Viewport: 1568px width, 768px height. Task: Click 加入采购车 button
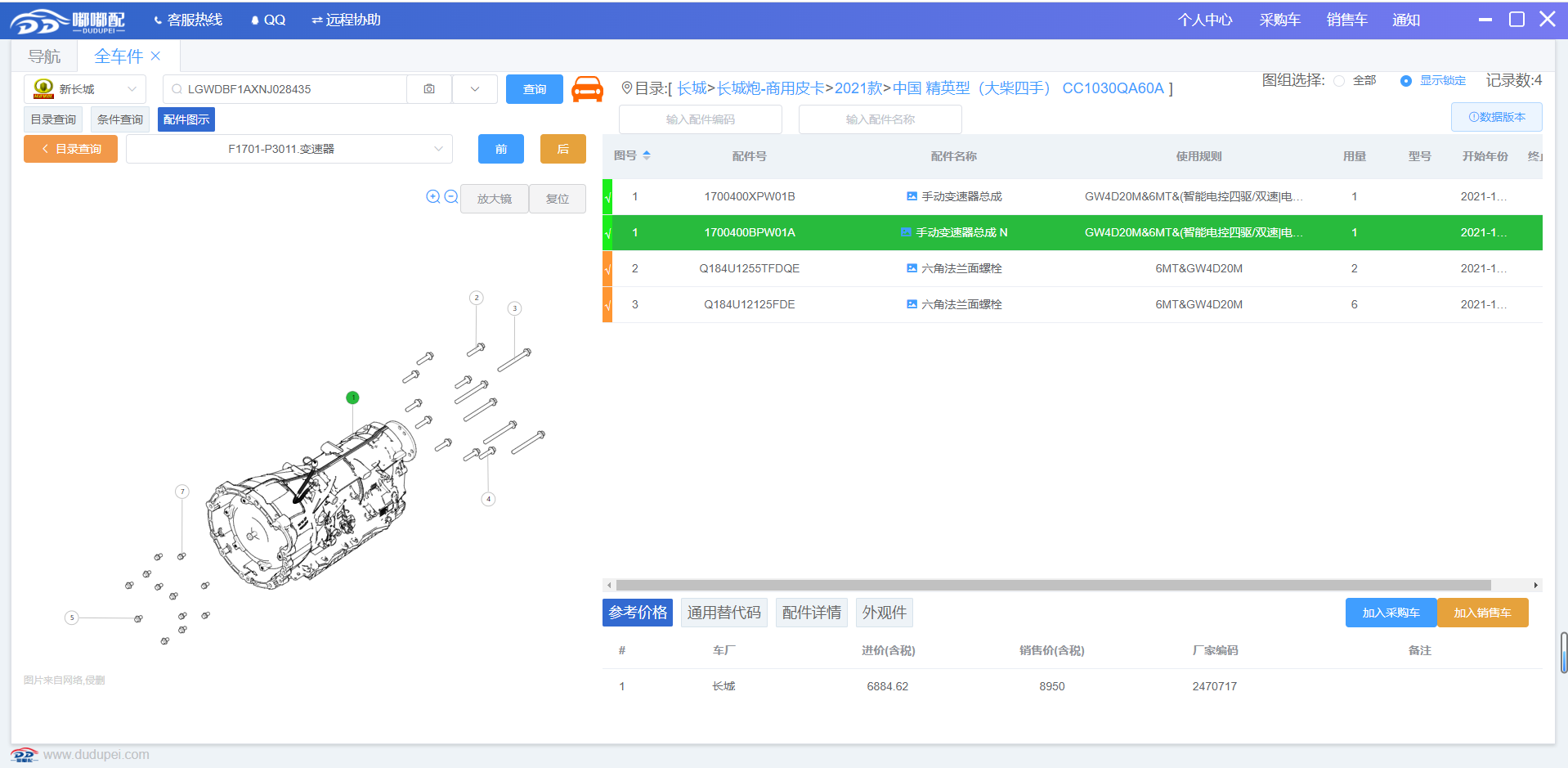(1391, 613)
